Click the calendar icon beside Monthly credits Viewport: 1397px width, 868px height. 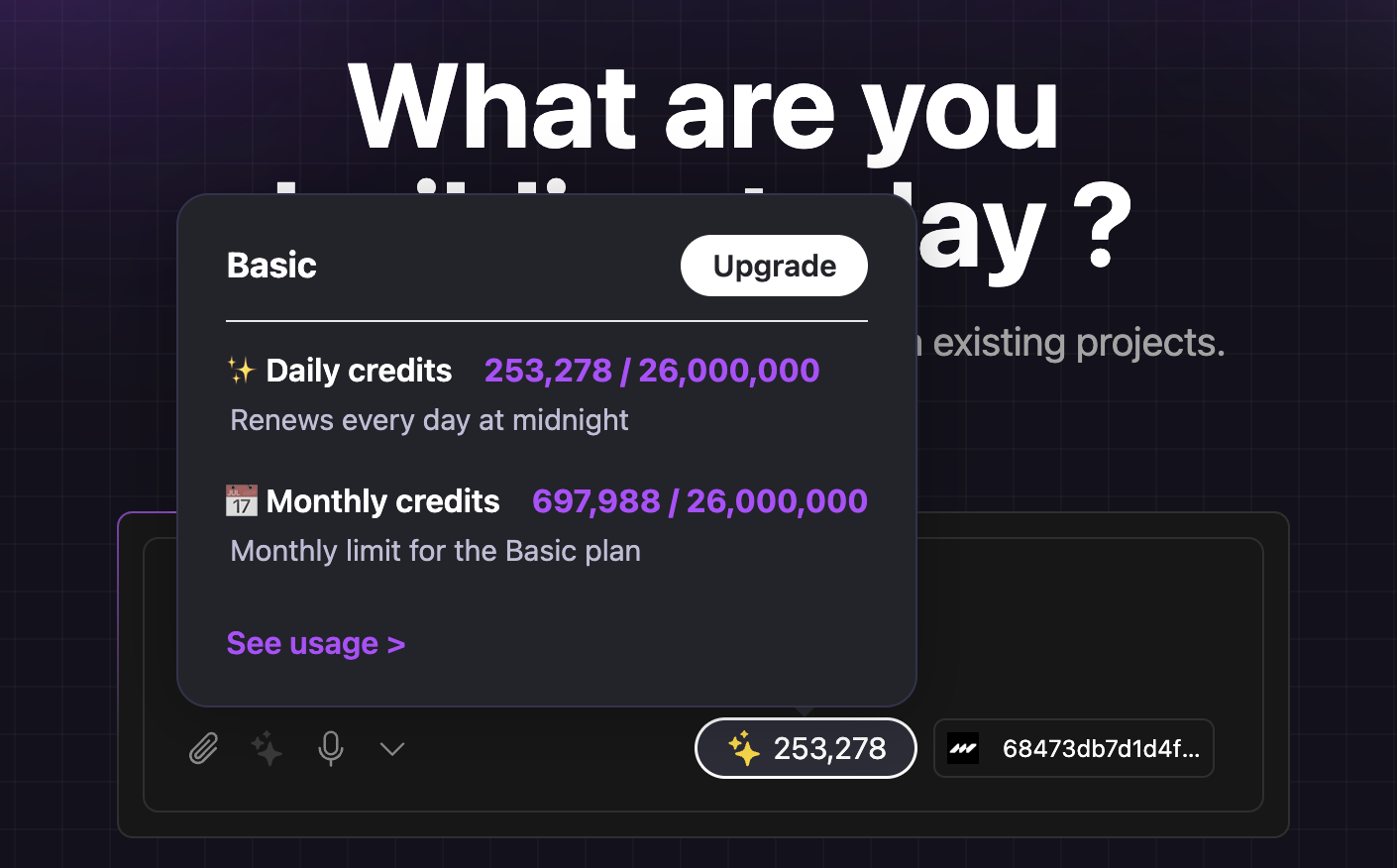pos(241,500)
